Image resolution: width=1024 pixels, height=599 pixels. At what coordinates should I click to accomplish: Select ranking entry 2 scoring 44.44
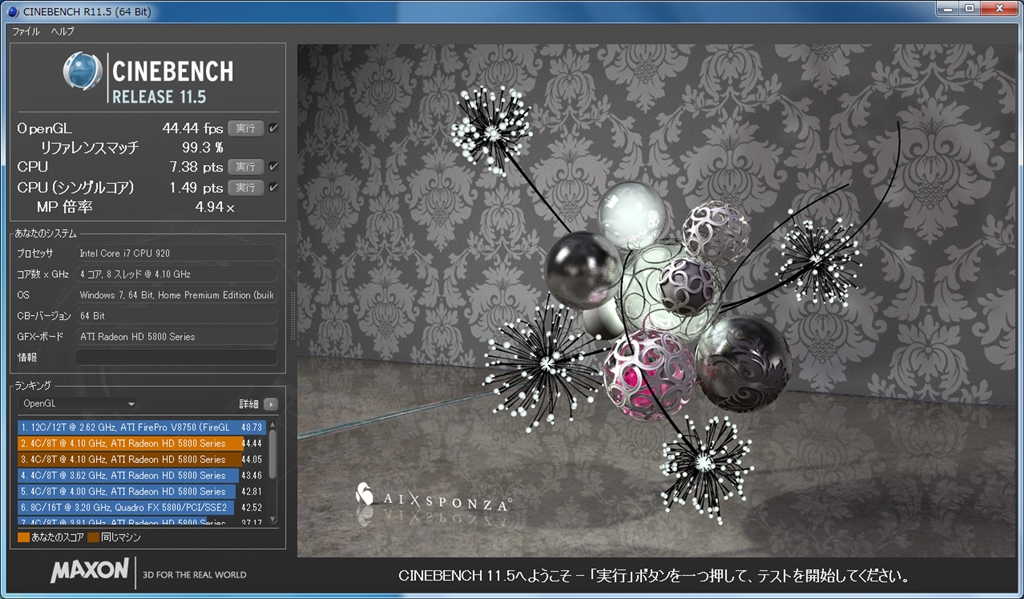coord(142,443)
